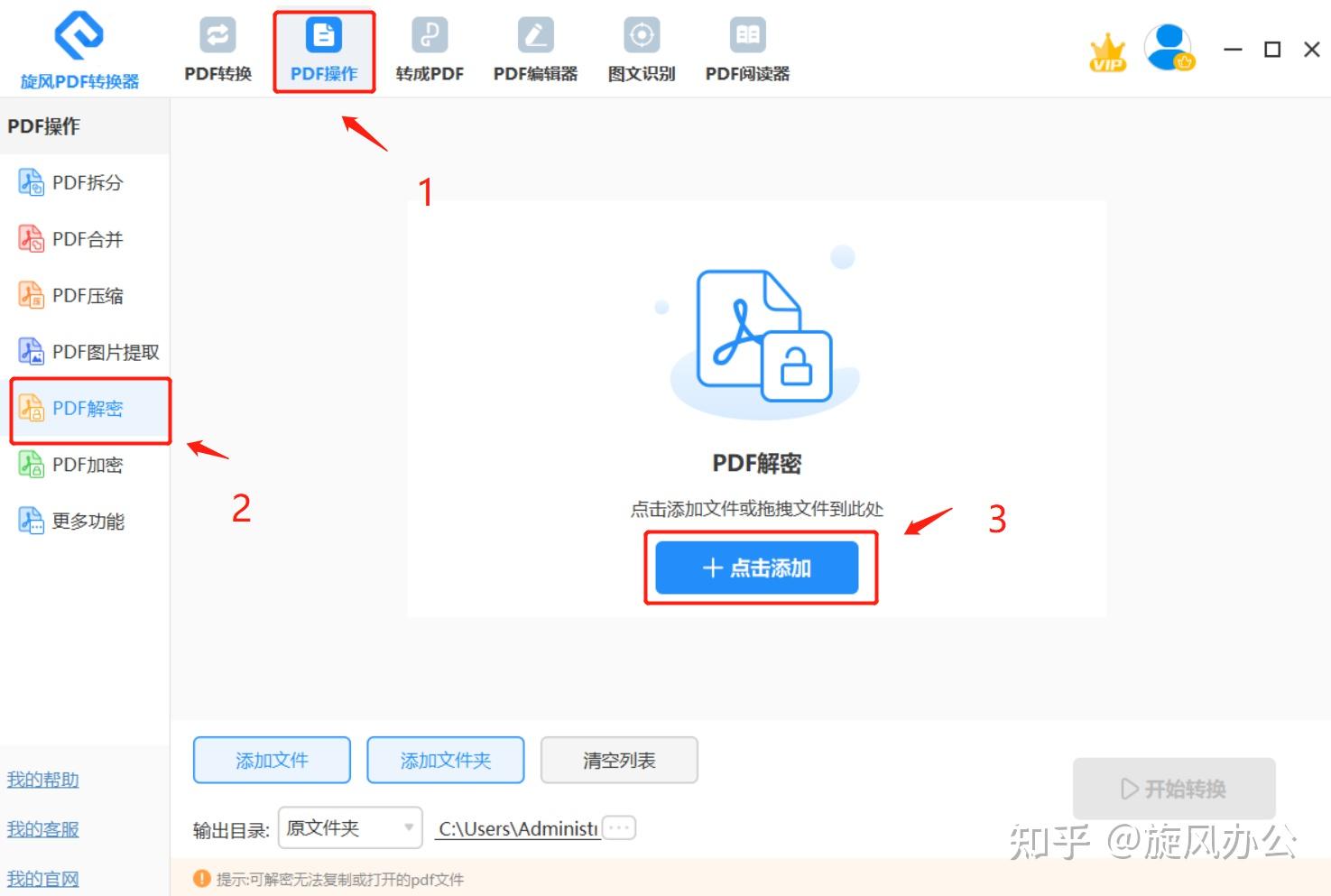Click the PDF解密 lock file icon

32,408
